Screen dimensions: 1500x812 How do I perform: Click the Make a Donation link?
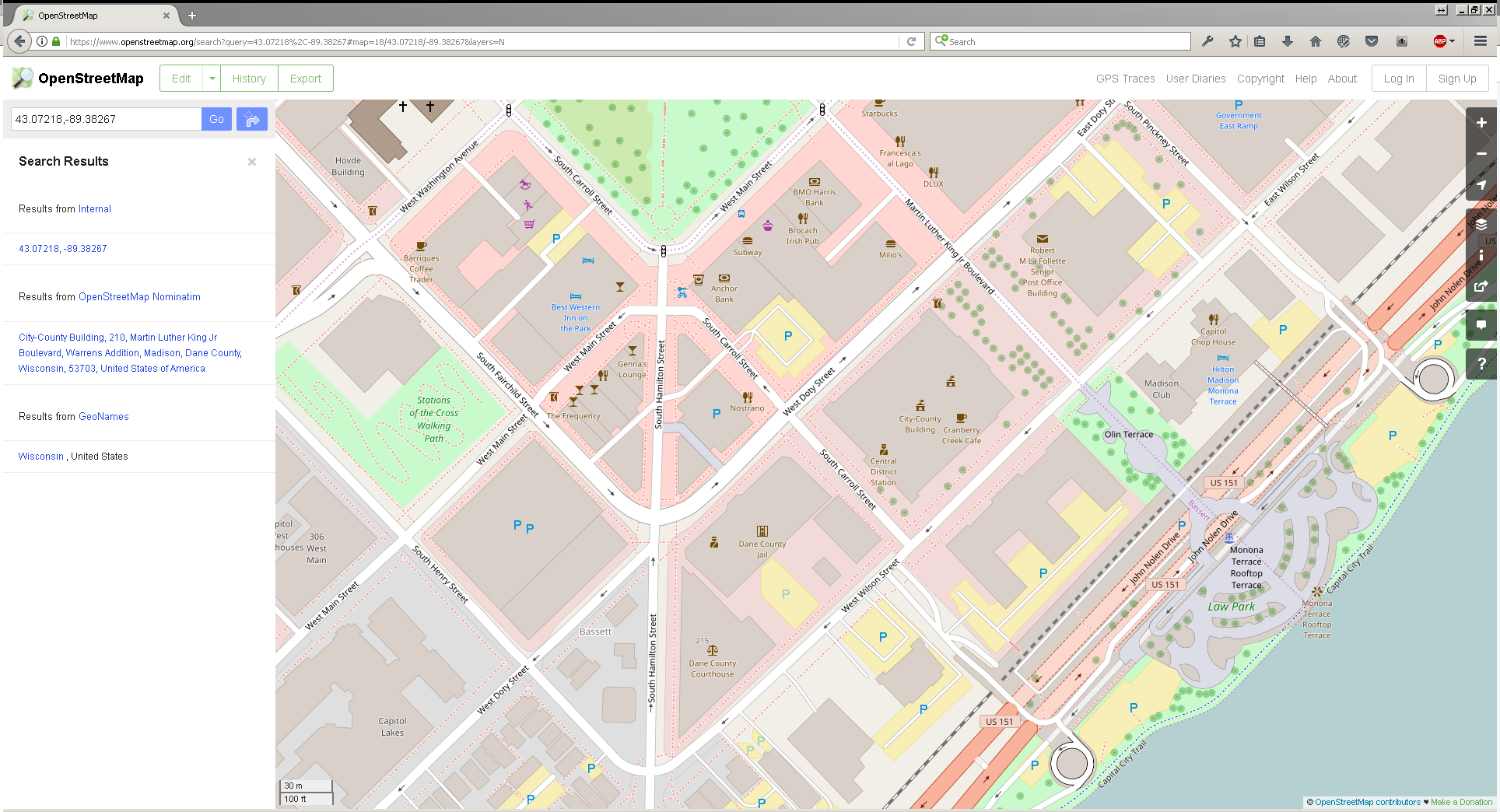point(1461,802)
